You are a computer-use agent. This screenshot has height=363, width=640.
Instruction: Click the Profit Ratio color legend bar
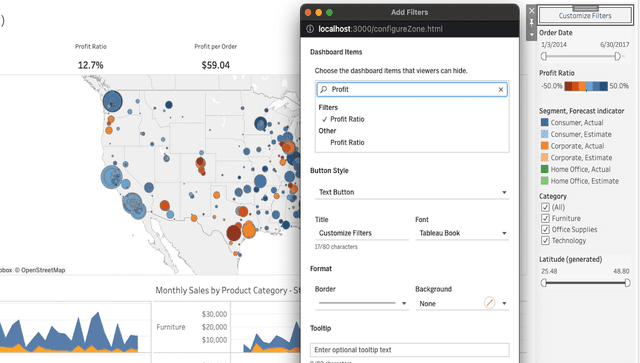pyautogui.click(x=586, y=86)
